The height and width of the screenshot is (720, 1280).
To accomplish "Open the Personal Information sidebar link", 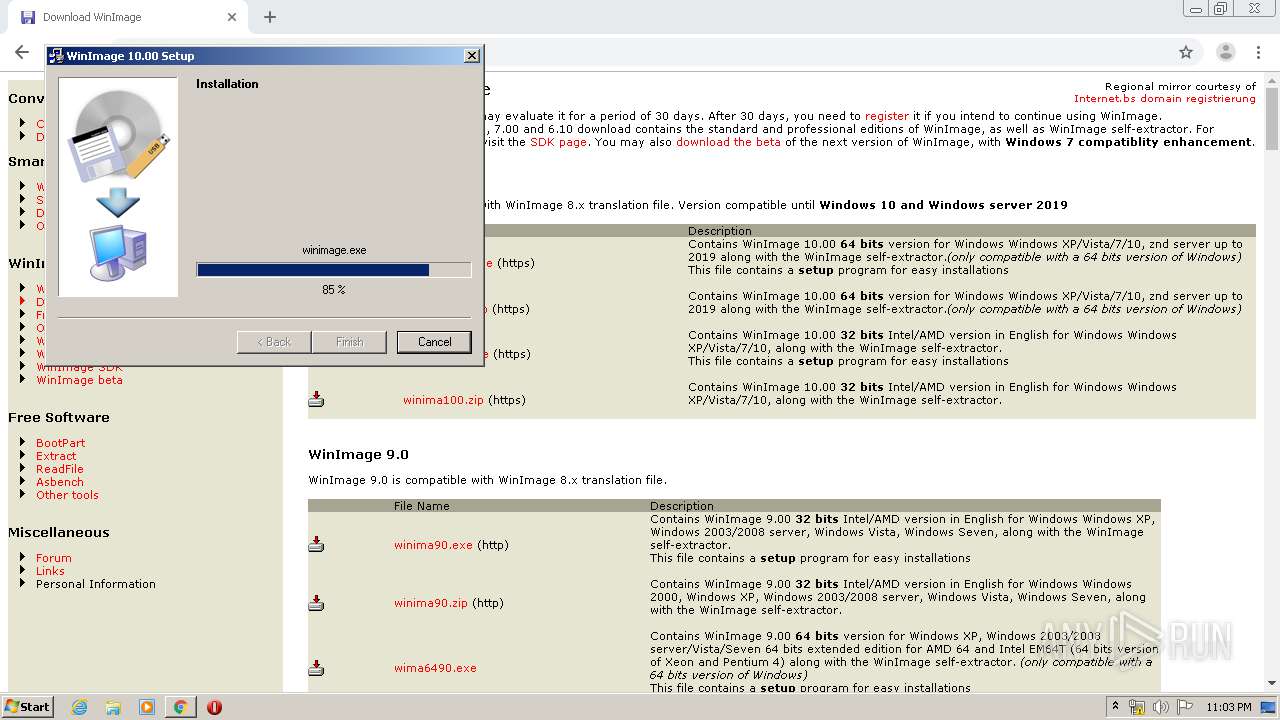I will pyautogui.click(x=96, y=584).
